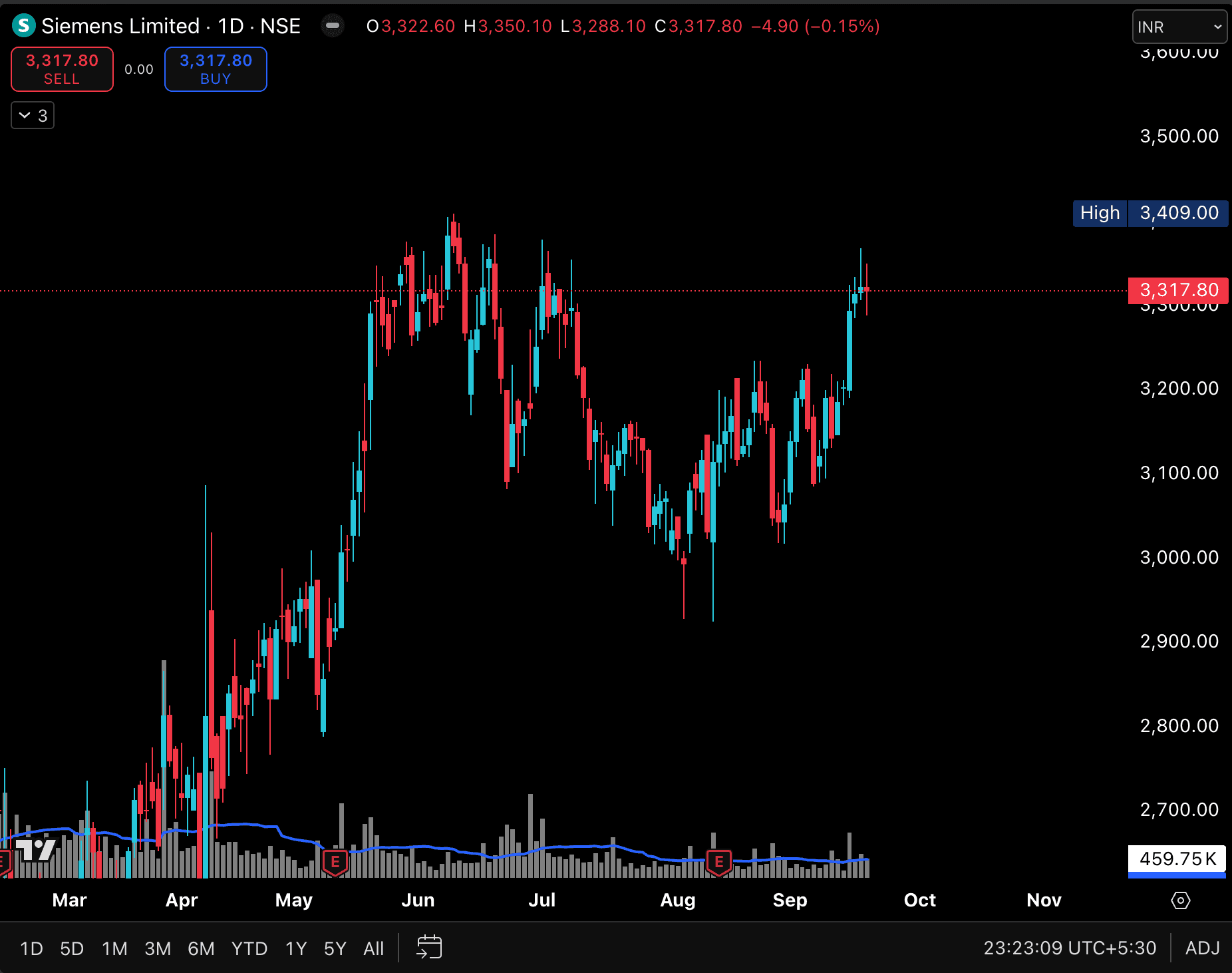Click the High 3,409.00 price label

point(1151,213)
